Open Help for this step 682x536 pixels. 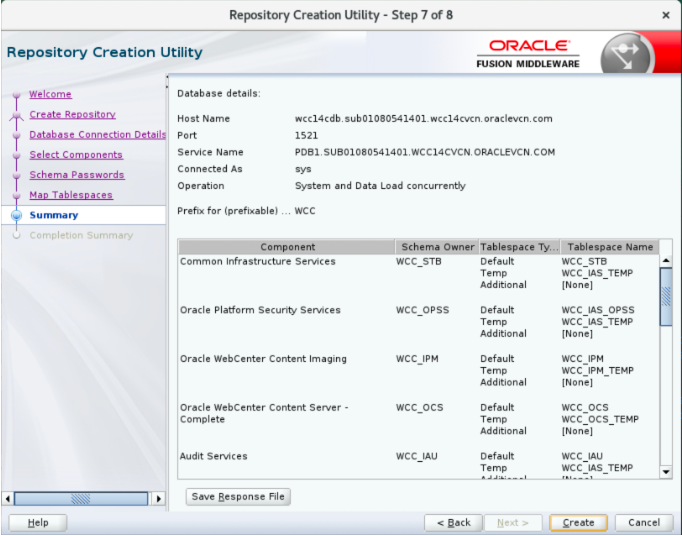pyautogui.click(x=38, y=523)
